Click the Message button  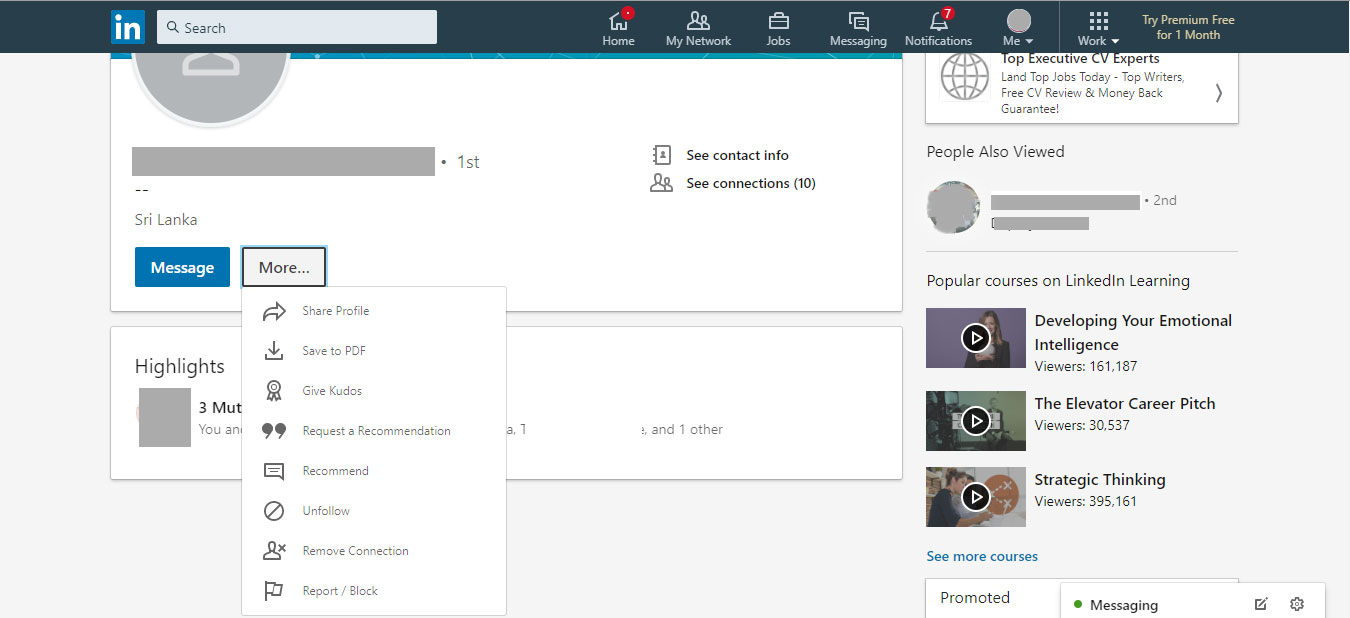pyautogui.click(x=182, y=267)
